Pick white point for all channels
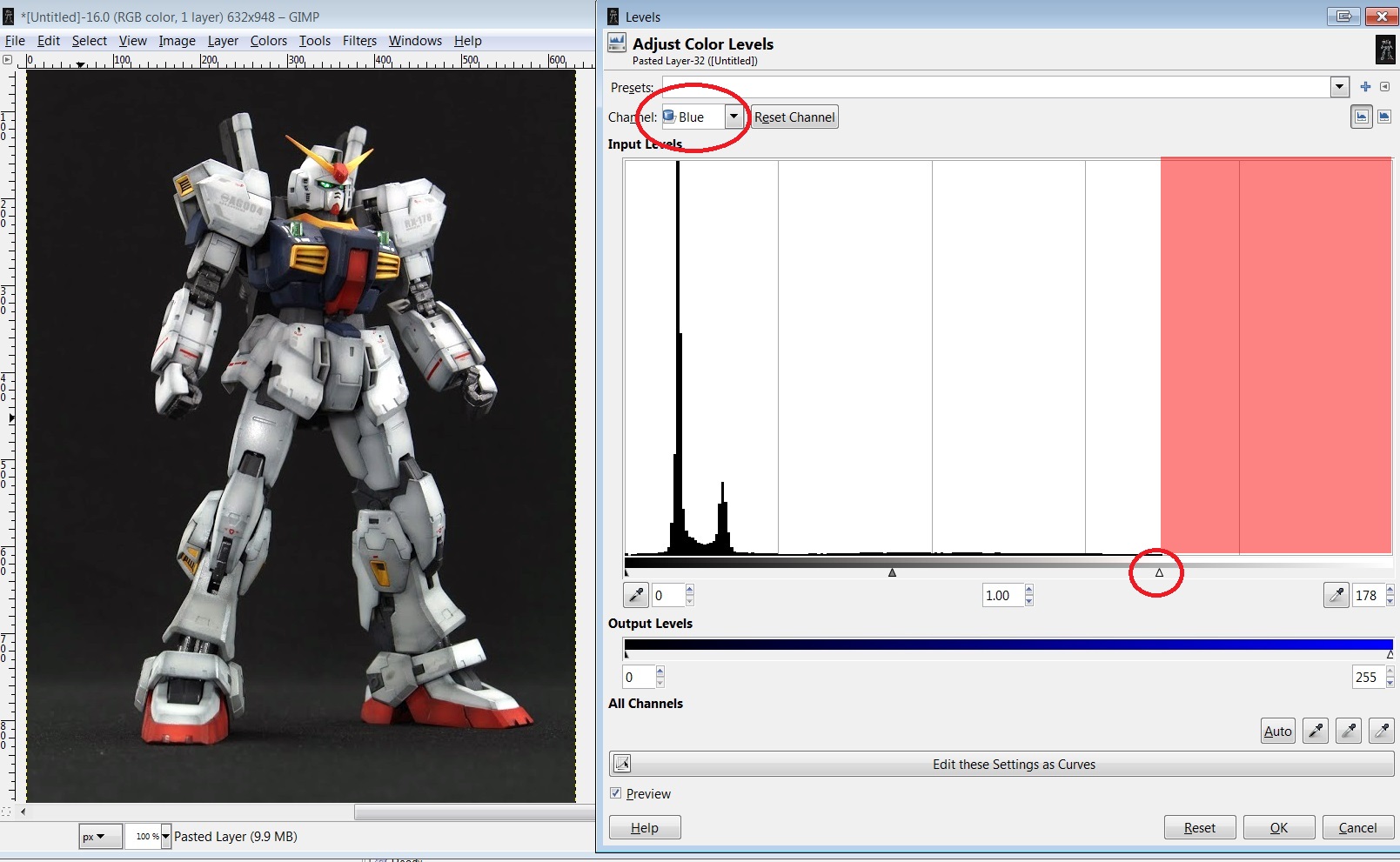The height and width of the screenshot is (862, 1400). [1382, 731]
